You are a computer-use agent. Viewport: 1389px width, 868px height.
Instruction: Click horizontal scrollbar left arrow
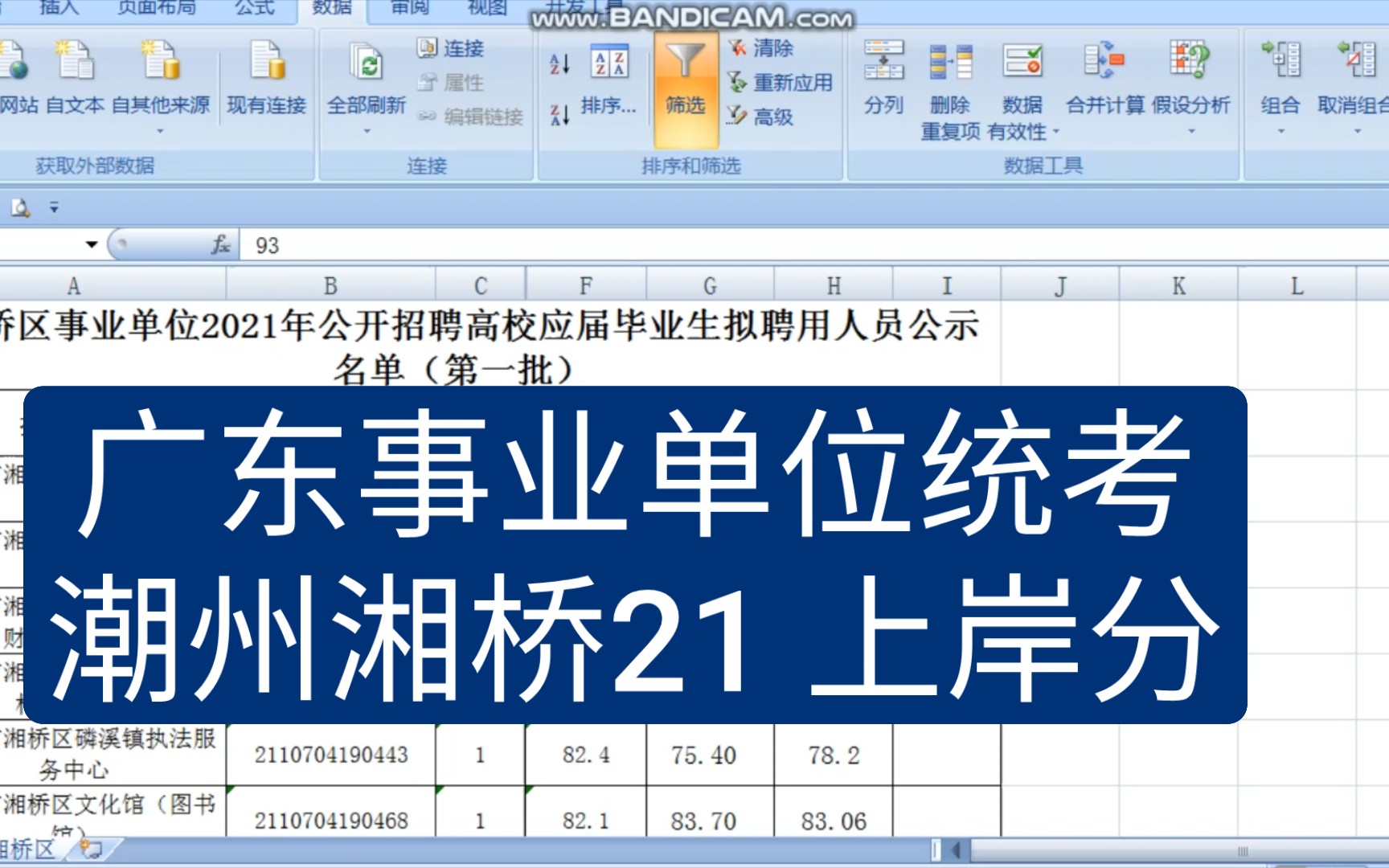click(956, 850)
